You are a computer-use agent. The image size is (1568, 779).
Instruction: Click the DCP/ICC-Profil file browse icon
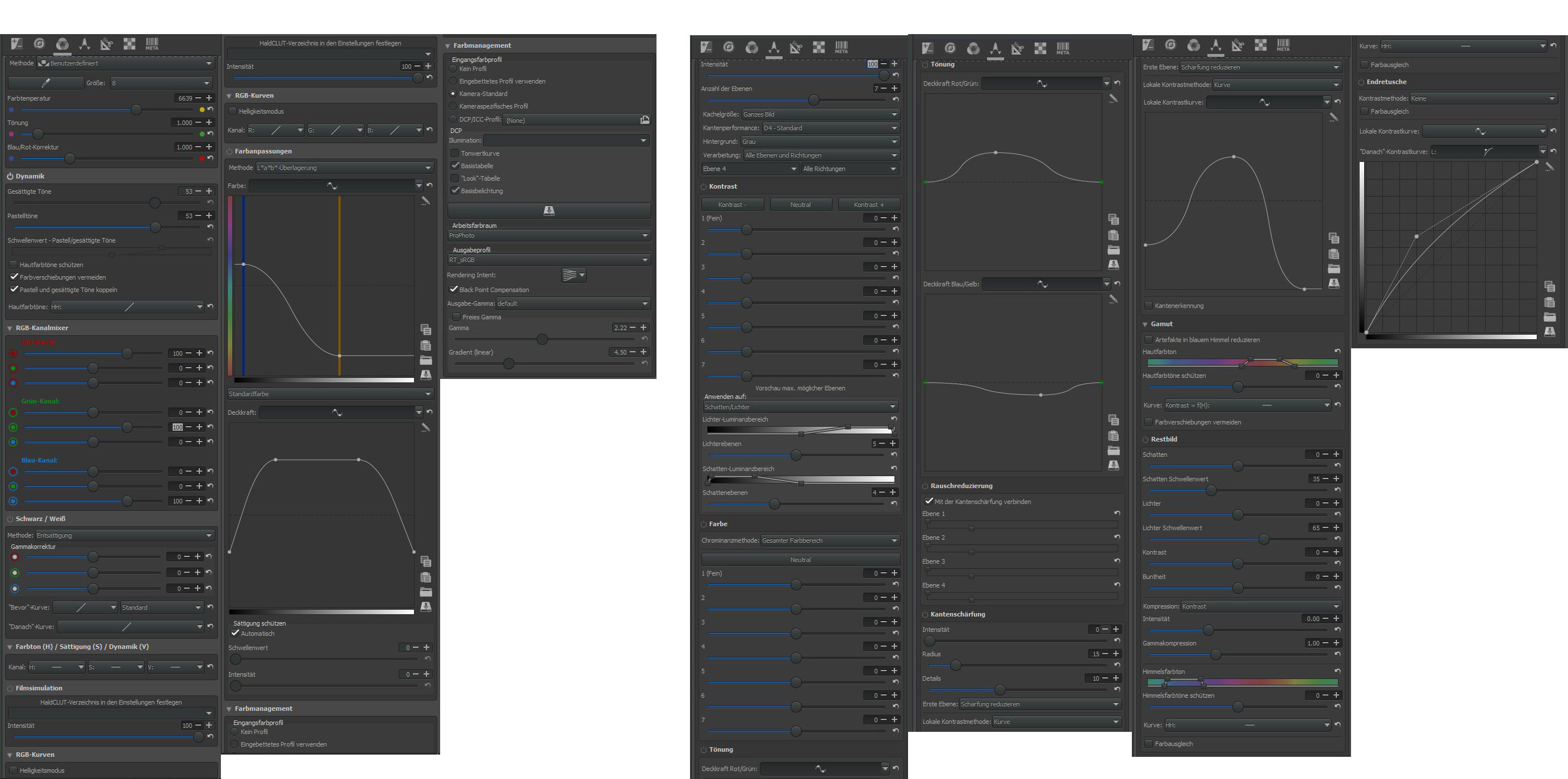pyautogui.click(x=645, y=119)
